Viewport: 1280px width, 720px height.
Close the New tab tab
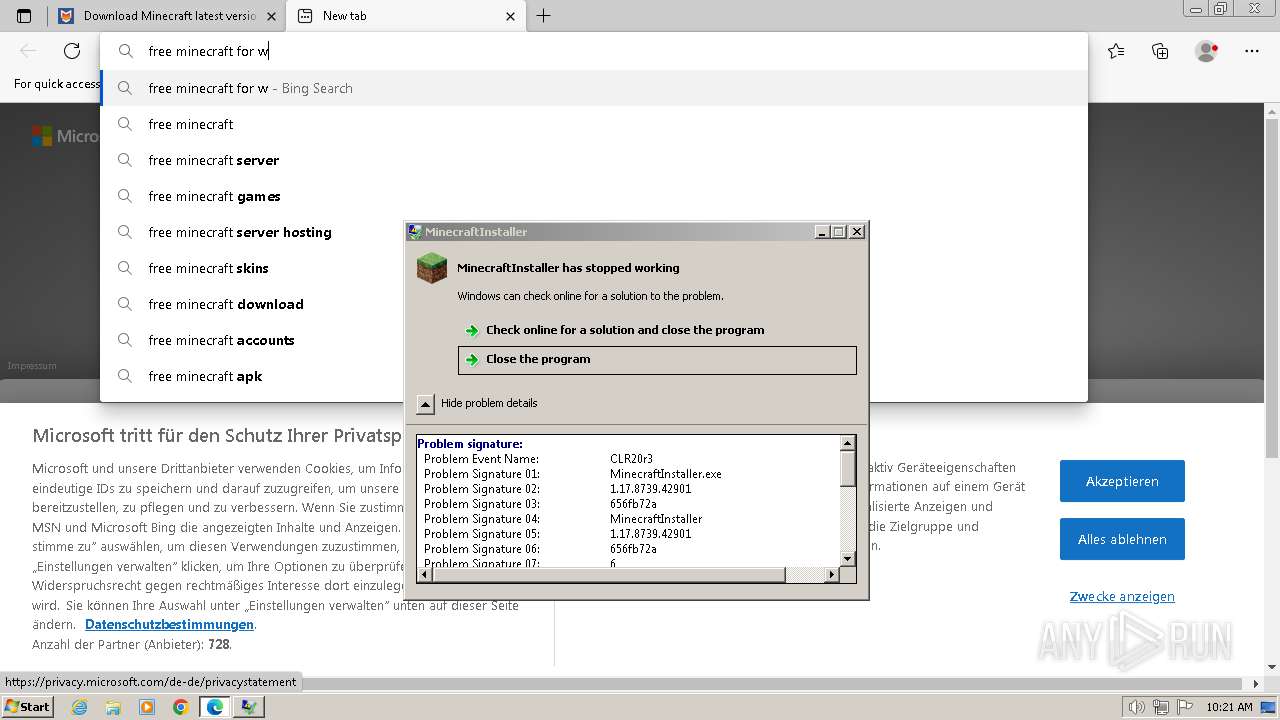[510, 16]
